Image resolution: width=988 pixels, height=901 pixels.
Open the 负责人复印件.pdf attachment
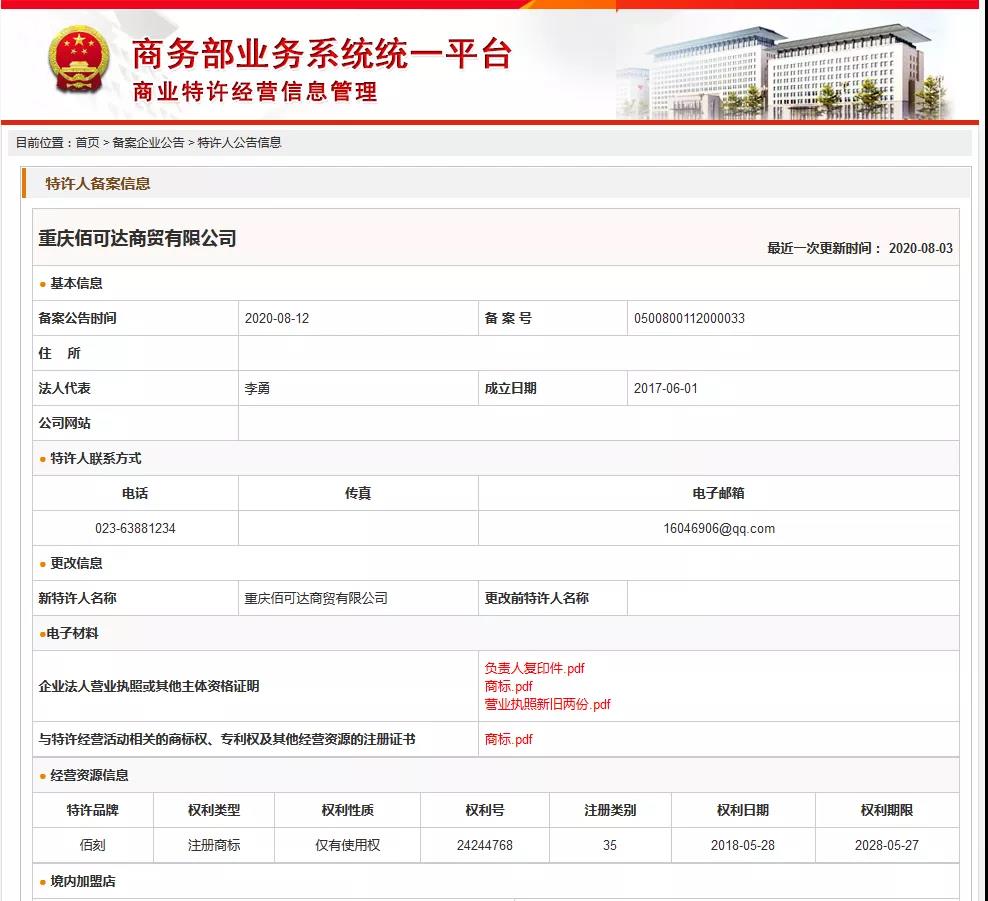coord(534,668)
